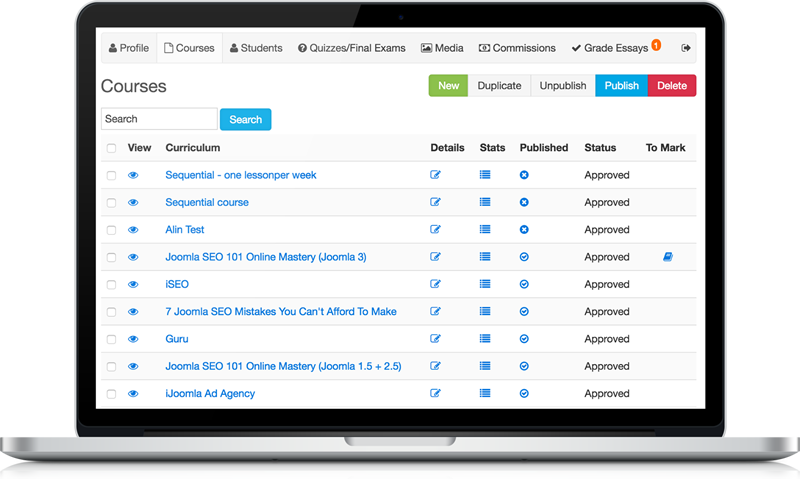Check the Joomla 1.5 + 2.5 row checkbox
Image resolution: width=800 pixels, height=482 pixels.
(x=111, y=367)
